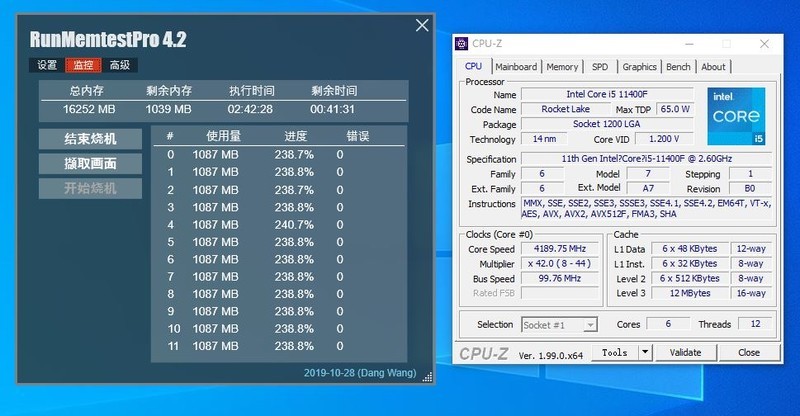800x416 pixels.
Task: Click the error count in row 7
Action: [340, 277]
